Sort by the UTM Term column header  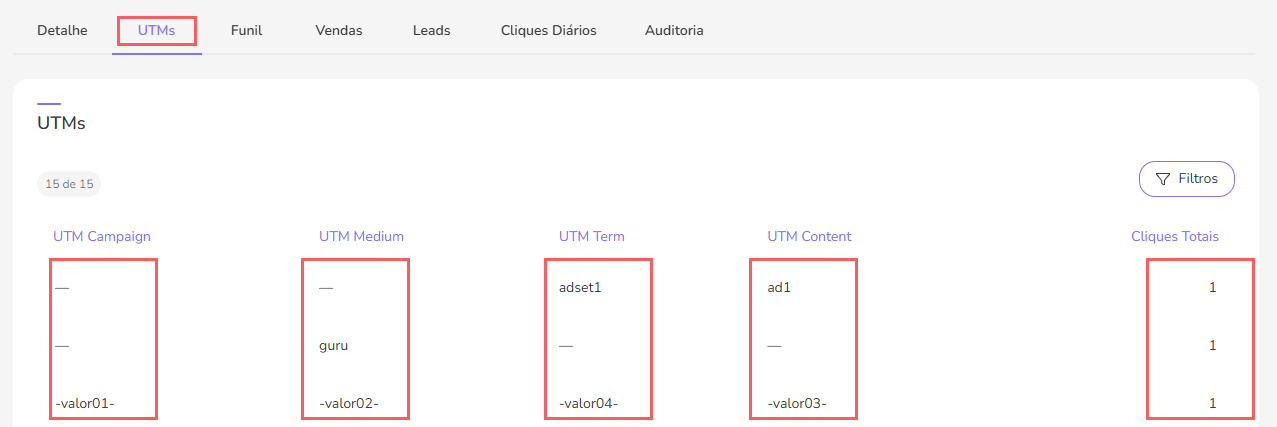591,236
